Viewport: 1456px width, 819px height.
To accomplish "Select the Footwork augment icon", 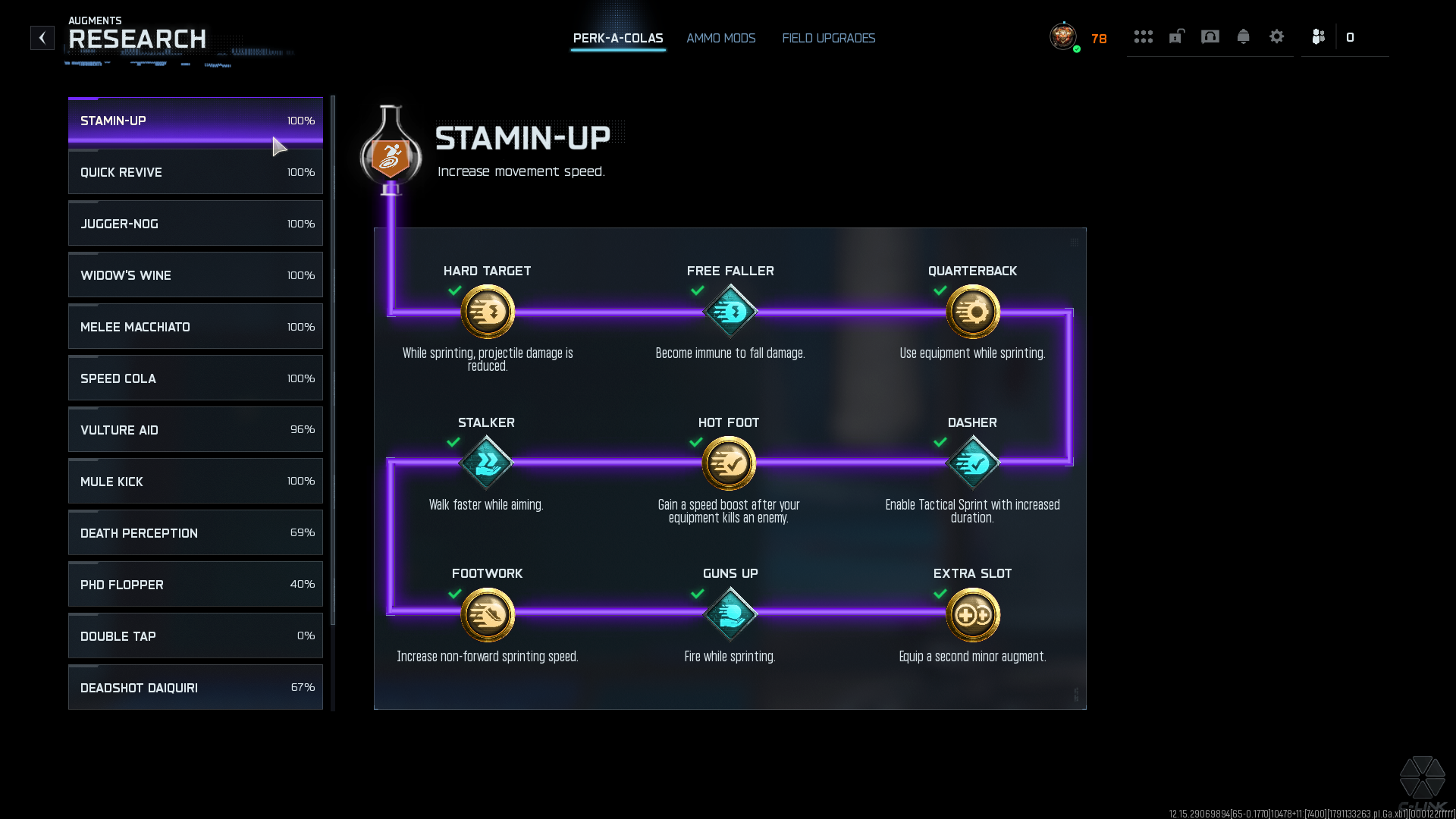I will (x=488, y=614).
